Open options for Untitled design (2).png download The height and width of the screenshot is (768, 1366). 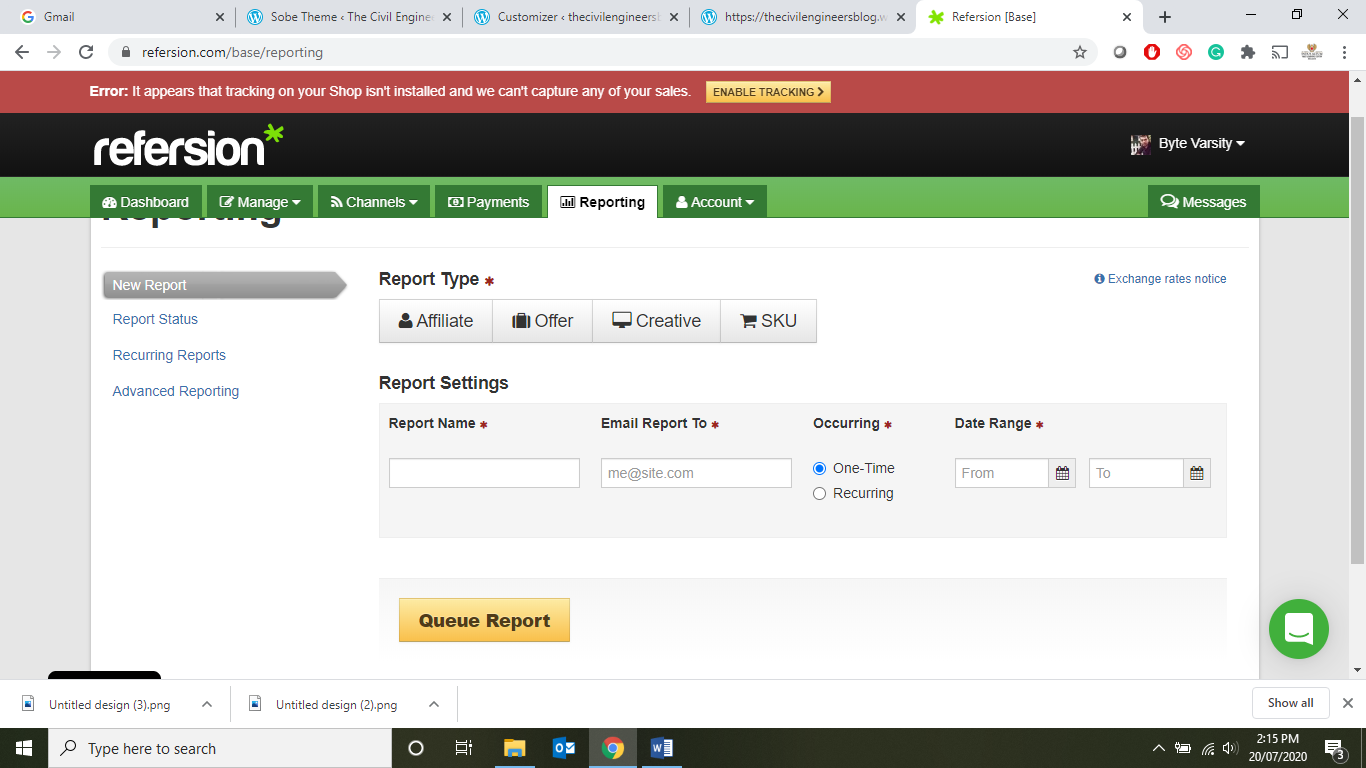pyautogui.click(x=434, y=704)
